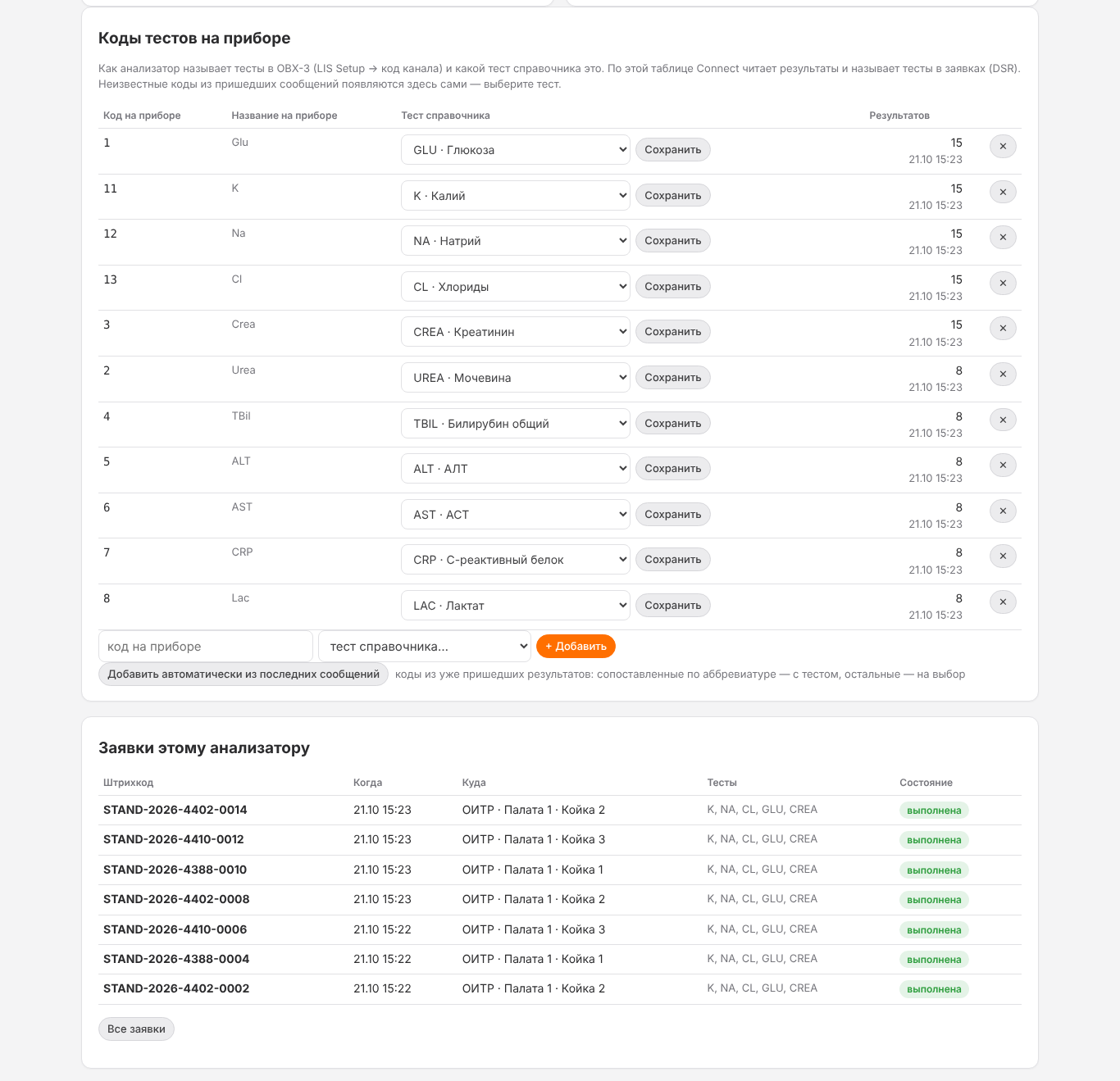Click the × icon for Na row
This screenshot has width=1120, height=1081.
coord(1003,238)
